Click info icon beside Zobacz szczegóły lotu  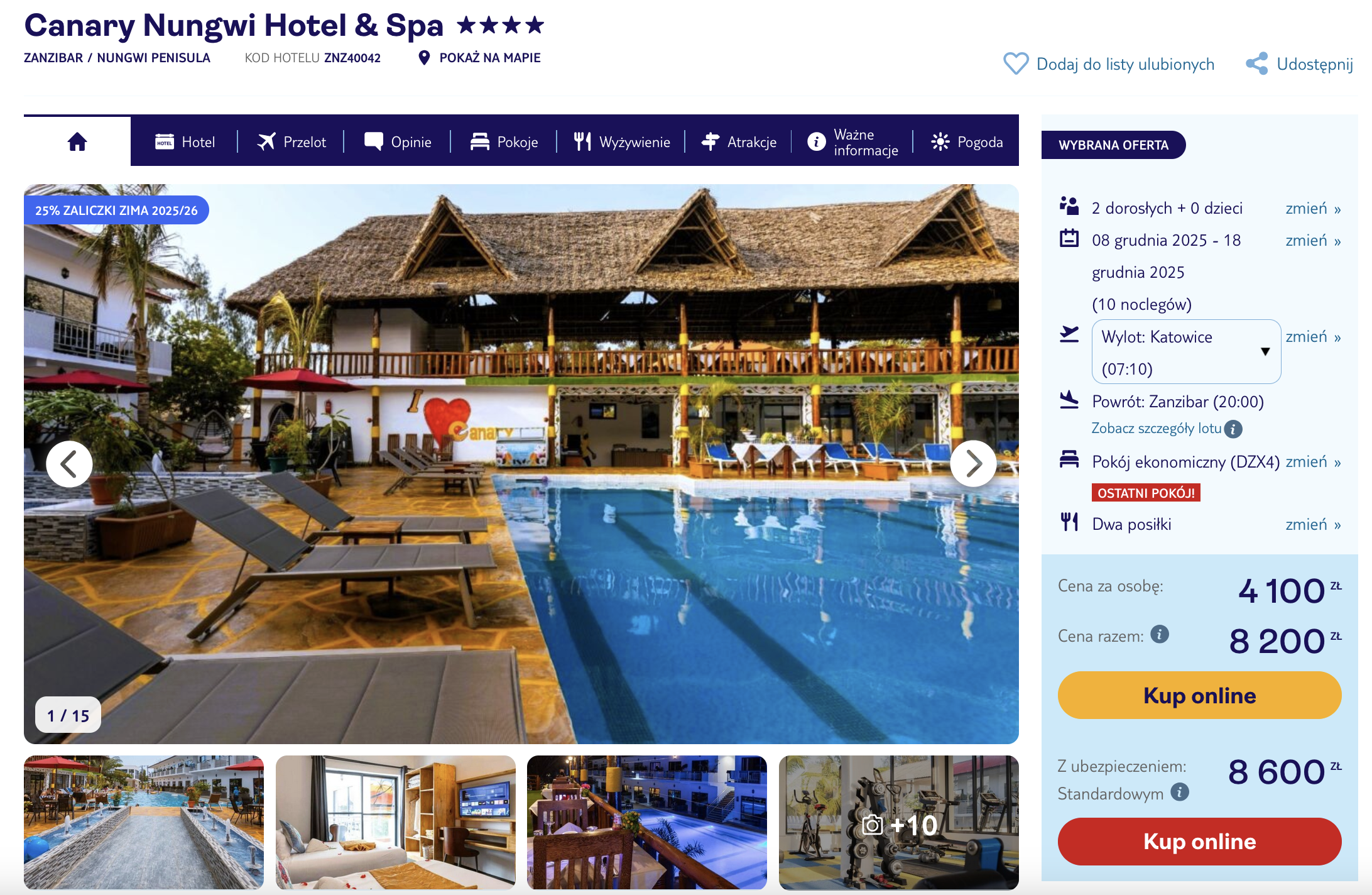tap(1233, 429)
